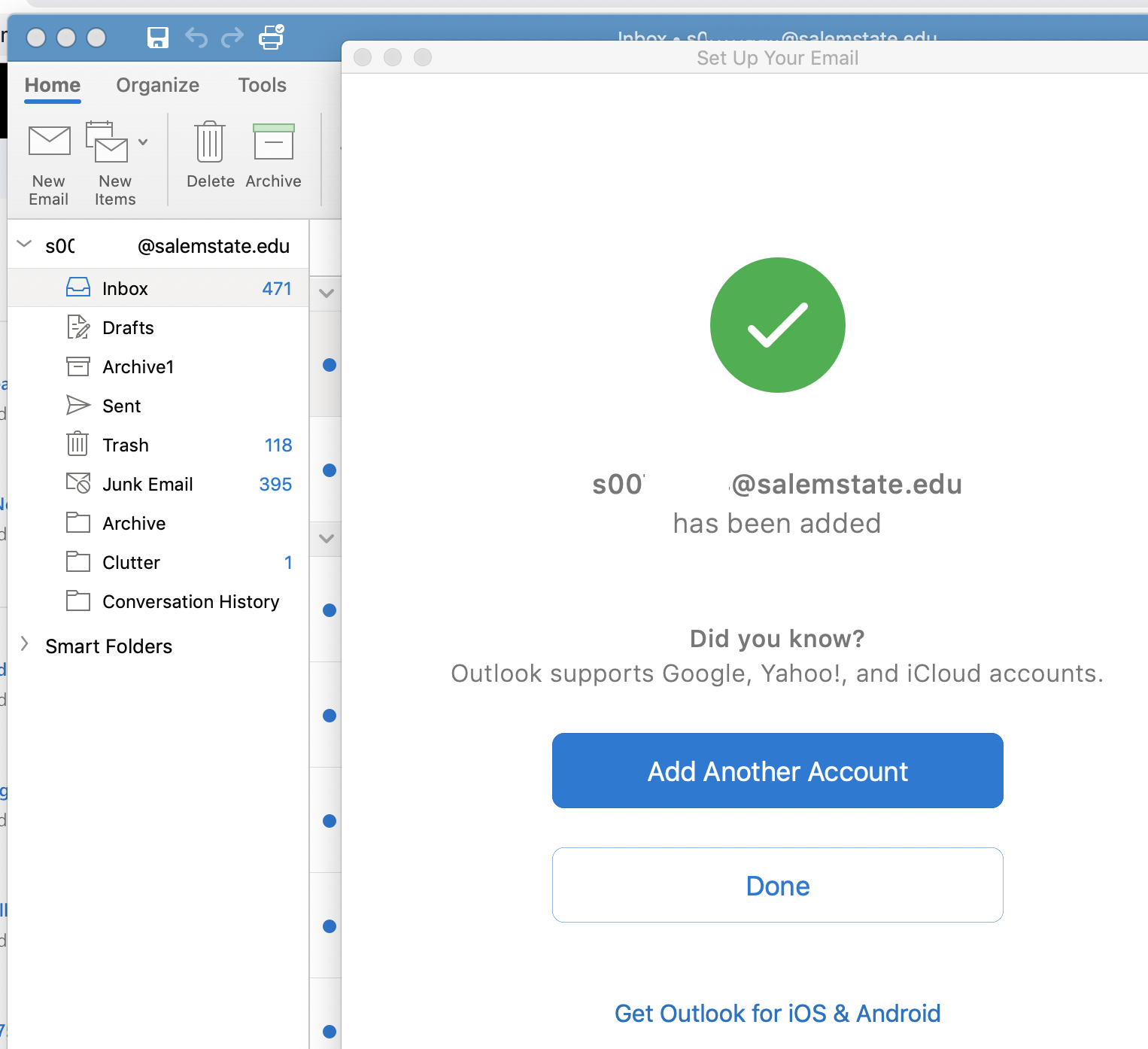Switch to the Organize tab
Screen dimensions: 1148x1049
158,85
